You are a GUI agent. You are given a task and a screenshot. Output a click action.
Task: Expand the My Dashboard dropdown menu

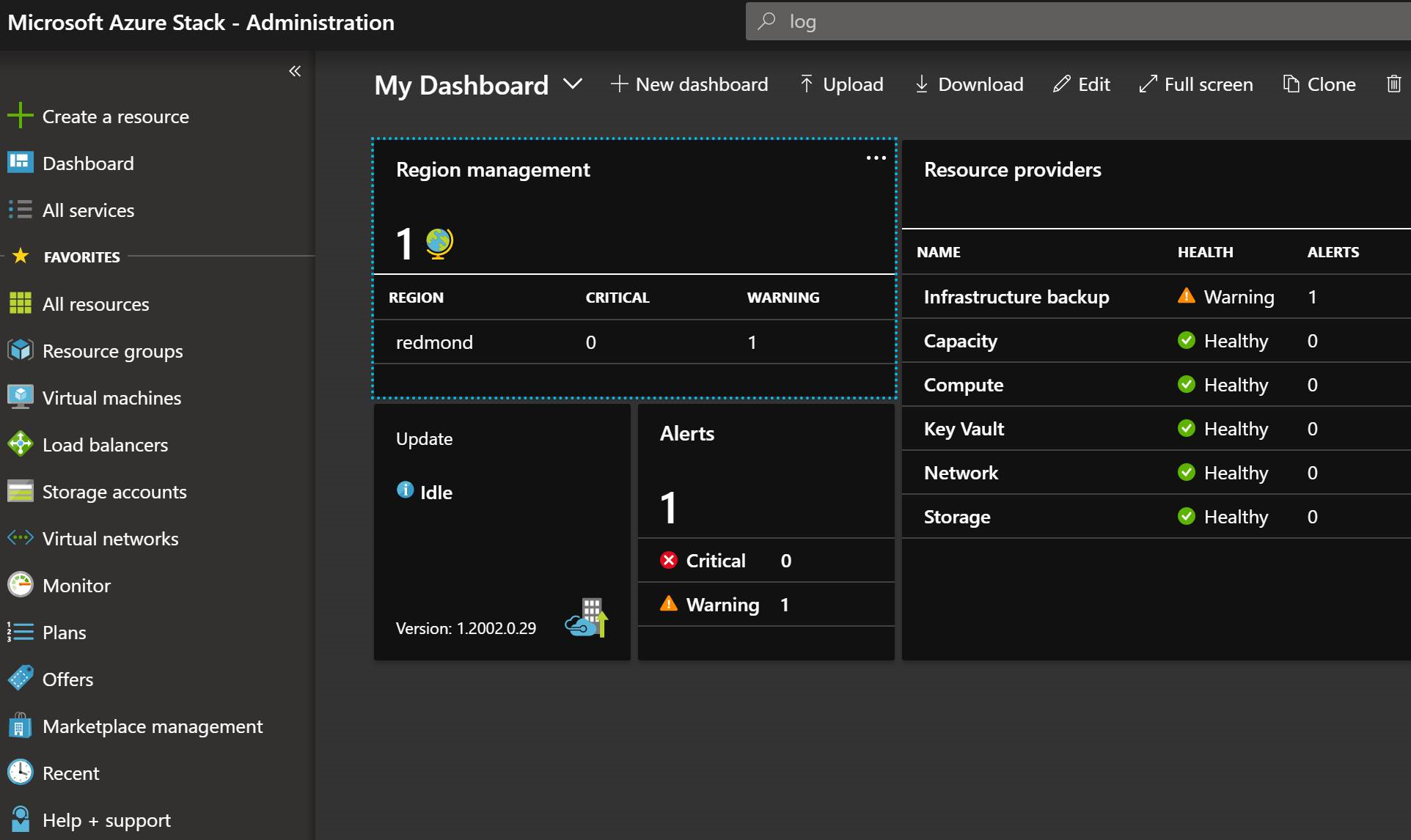(x=570, y=84)
